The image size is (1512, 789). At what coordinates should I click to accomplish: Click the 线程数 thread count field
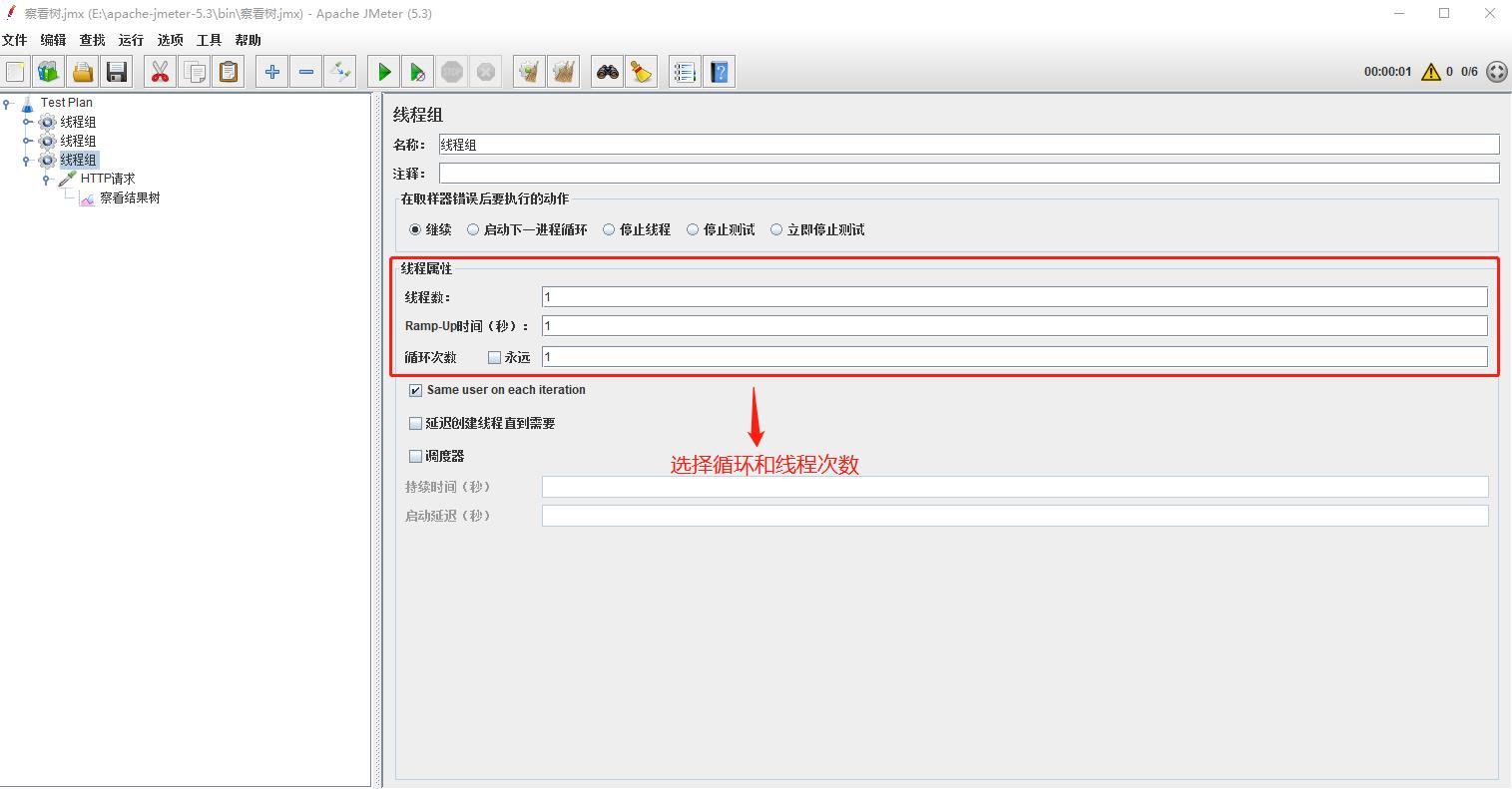pyautogui.click(x=1015, y=297)
